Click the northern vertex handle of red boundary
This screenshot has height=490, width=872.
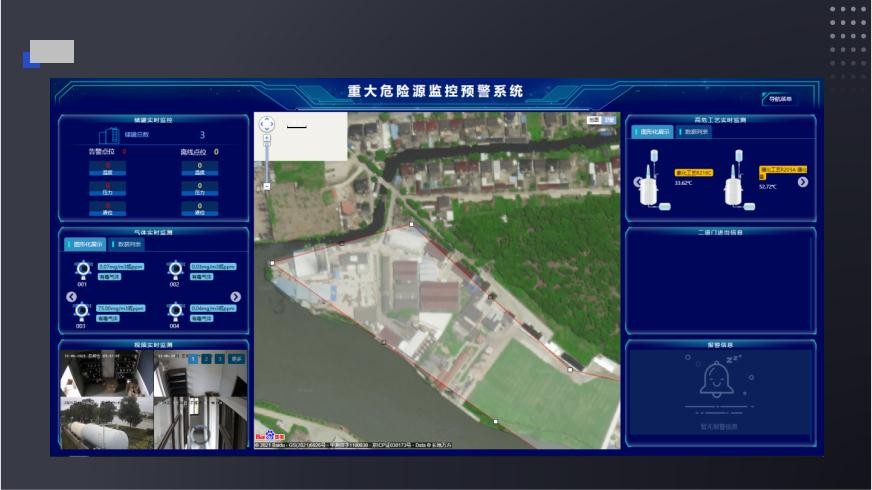[x=411, y=224]
